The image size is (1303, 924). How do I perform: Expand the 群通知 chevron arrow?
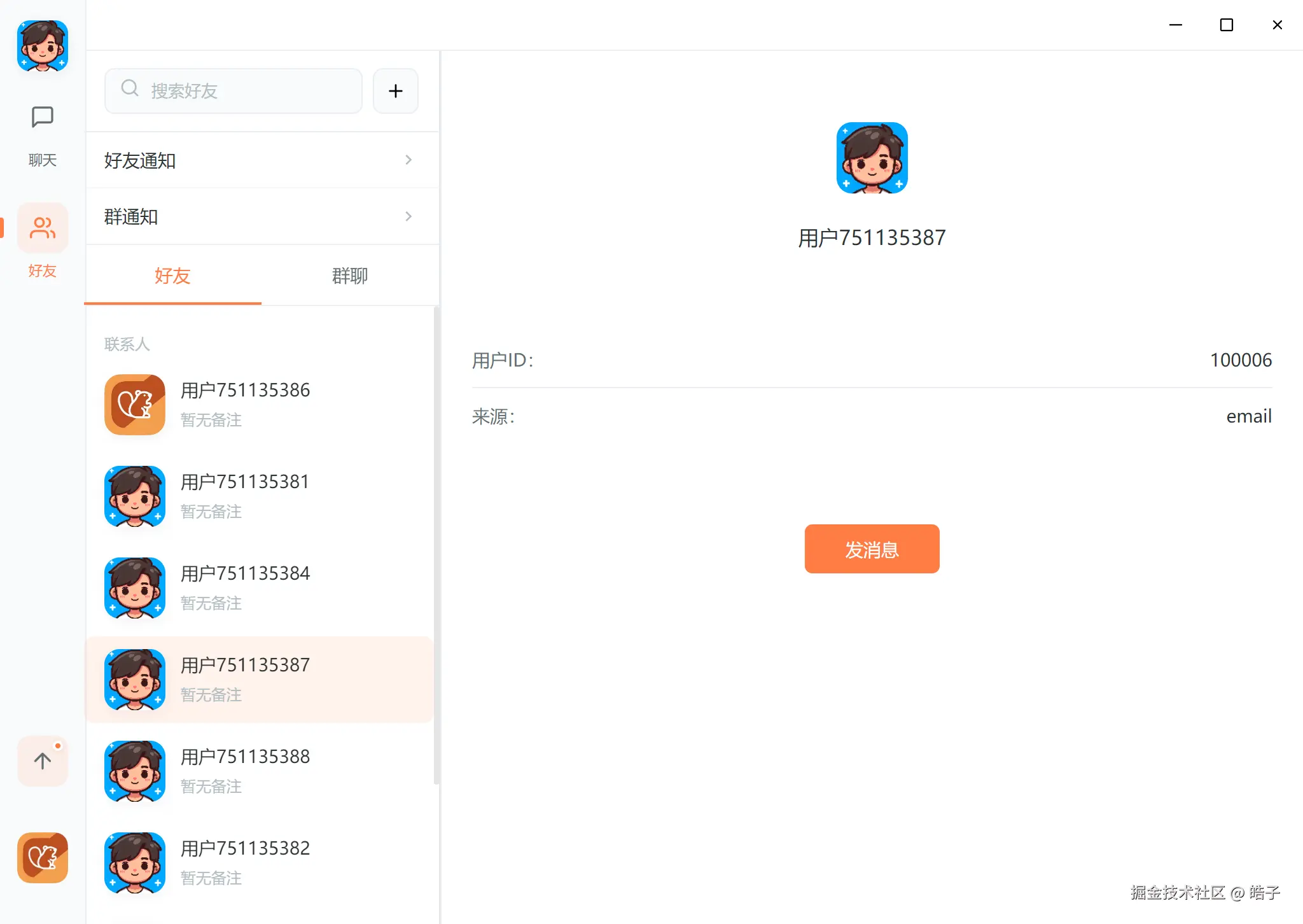(408, 216)
